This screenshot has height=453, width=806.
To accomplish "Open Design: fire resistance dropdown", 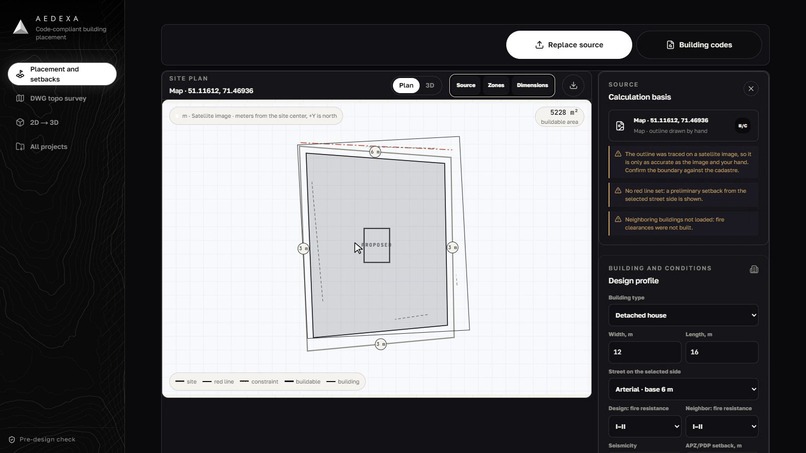I will 645,426.
